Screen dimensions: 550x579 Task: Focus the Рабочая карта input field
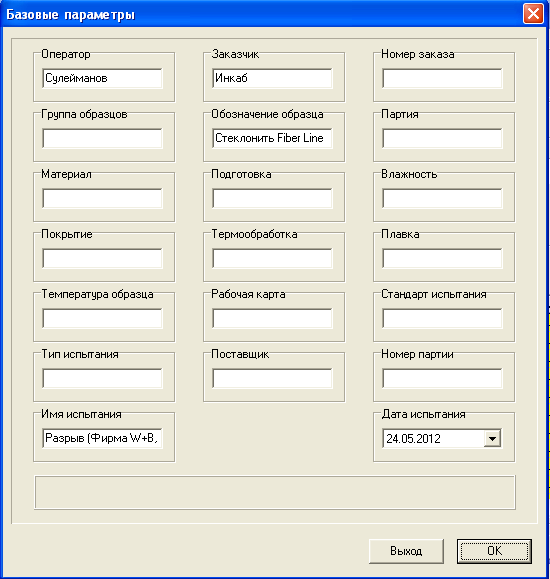[x=272, y=318]
